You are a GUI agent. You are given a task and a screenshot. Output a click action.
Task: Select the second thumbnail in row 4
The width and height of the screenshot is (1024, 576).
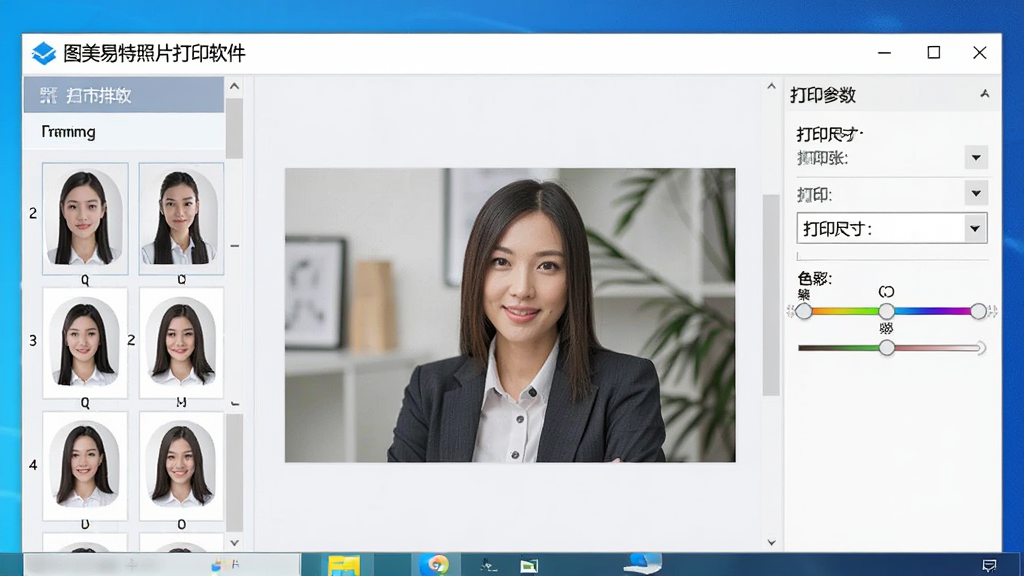(x=181, y=466)
